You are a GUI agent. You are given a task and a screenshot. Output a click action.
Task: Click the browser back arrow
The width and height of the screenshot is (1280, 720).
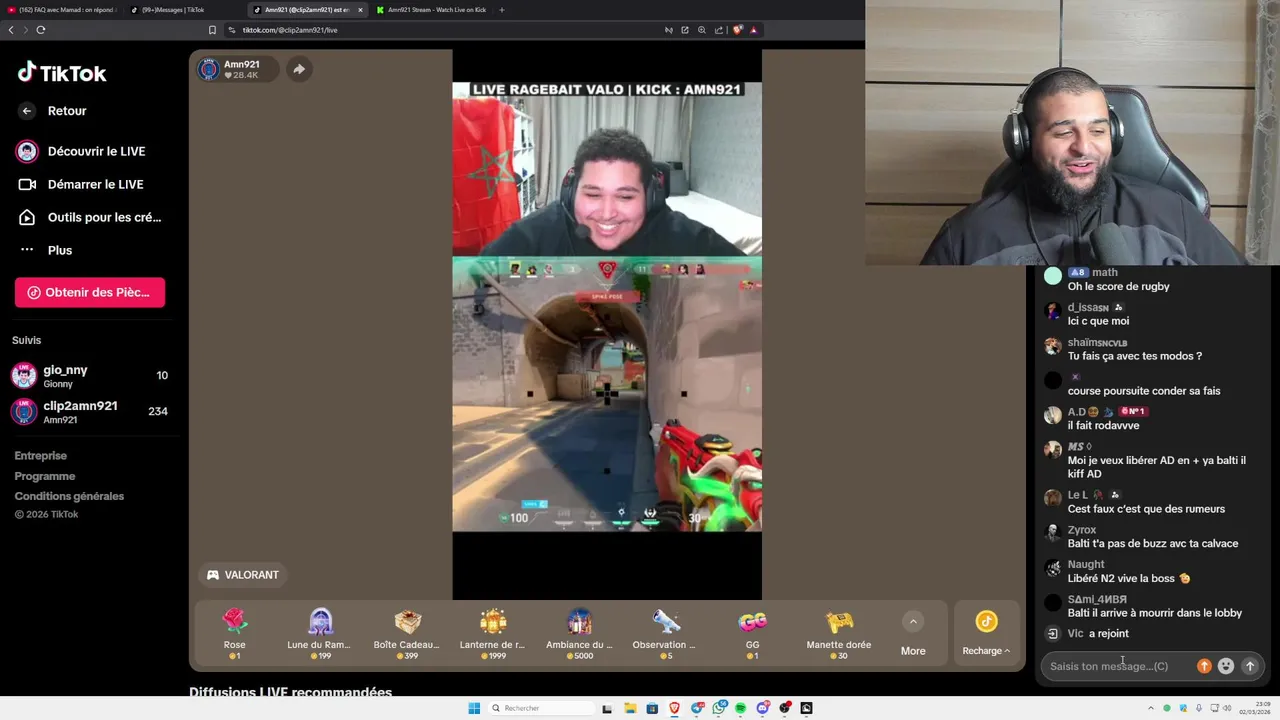(11, 30)
